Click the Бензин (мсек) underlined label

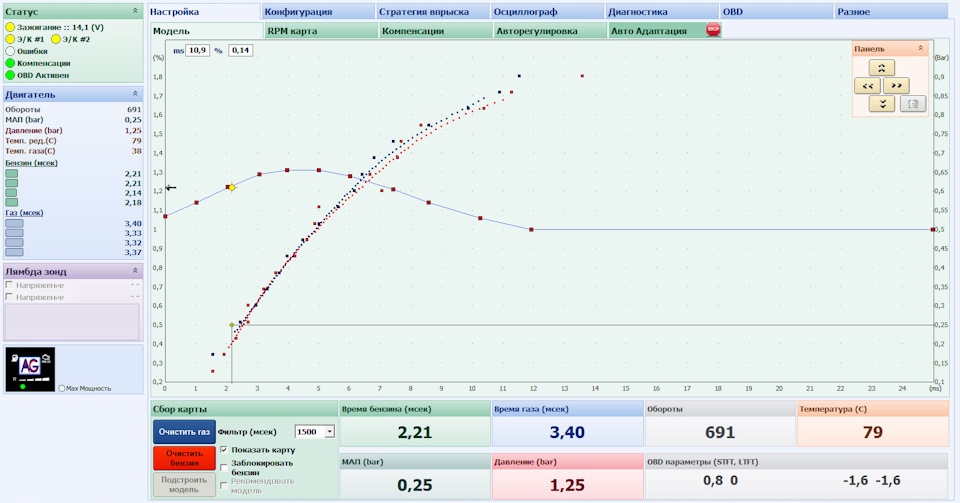click(x=31, y=163)
